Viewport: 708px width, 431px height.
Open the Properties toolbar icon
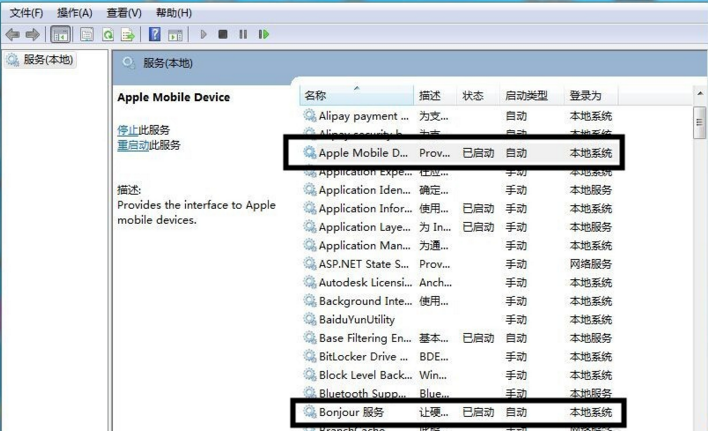[87, 34]
